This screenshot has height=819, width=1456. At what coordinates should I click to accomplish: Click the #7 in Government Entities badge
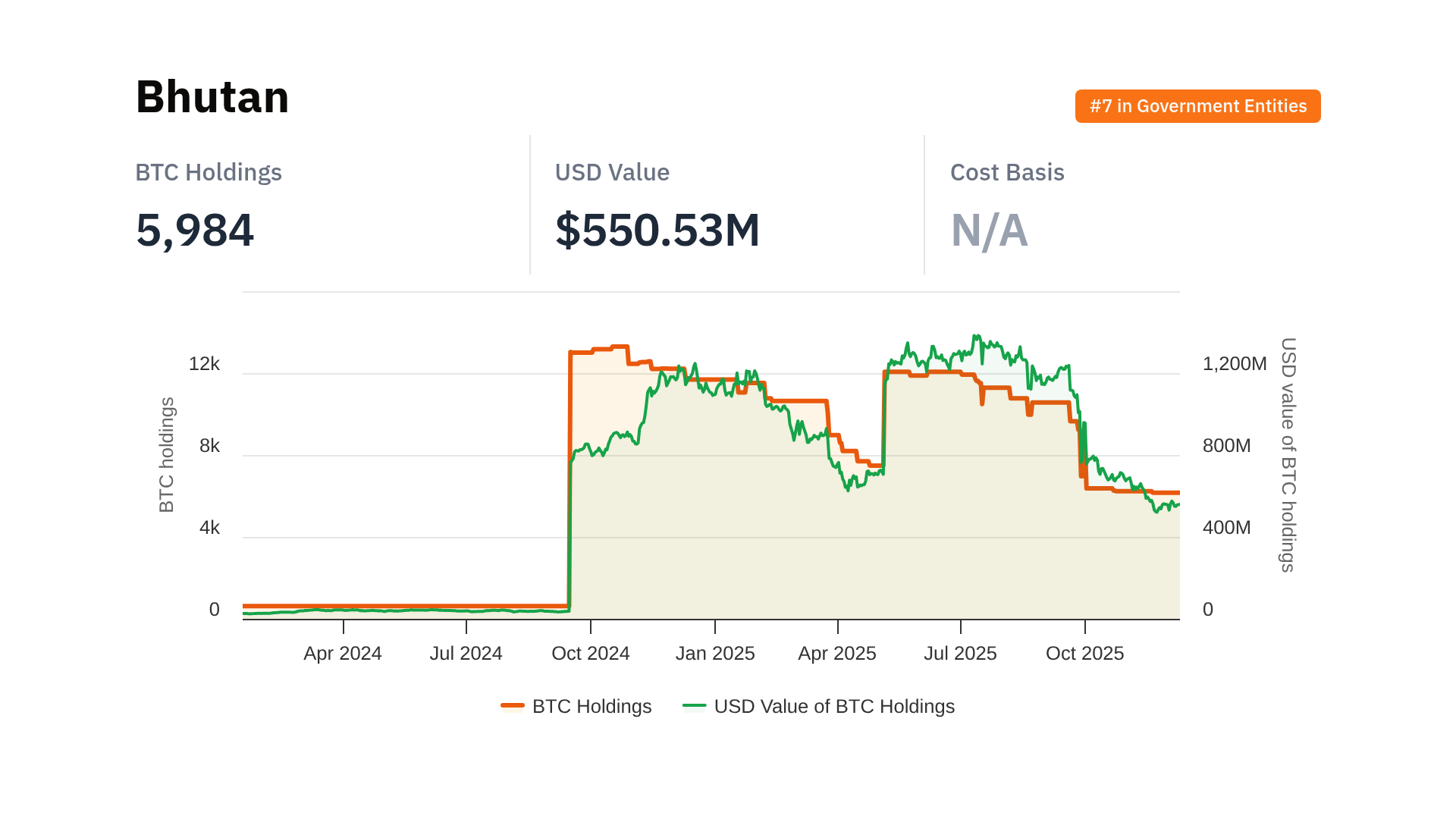pyautogui.click(x=1197, y=106)
